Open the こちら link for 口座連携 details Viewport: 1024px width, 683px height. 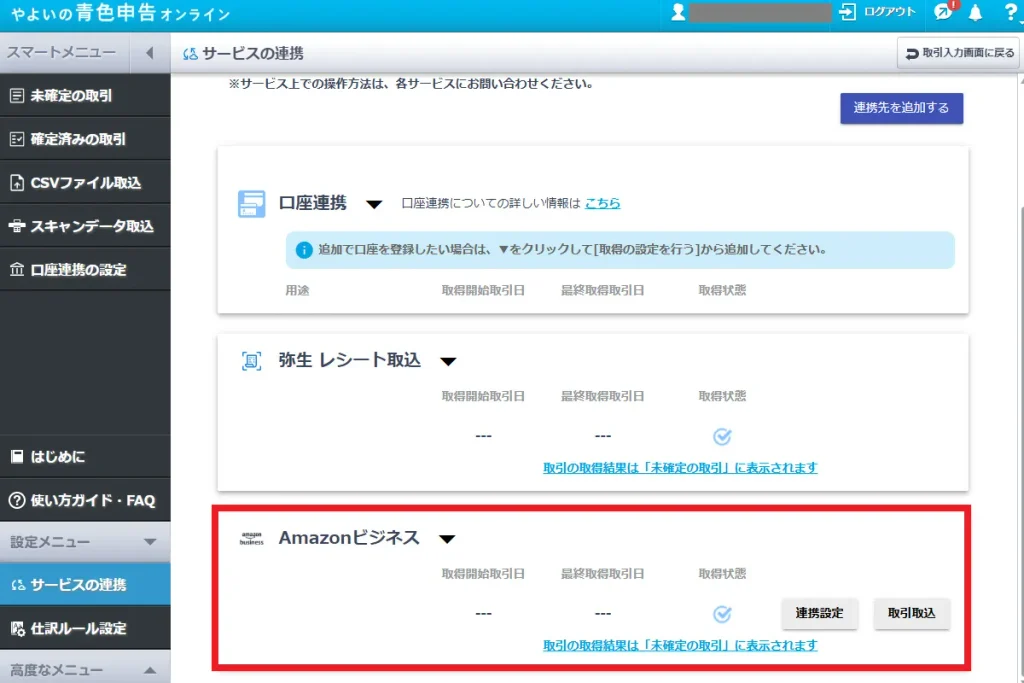tap(602, 203)
